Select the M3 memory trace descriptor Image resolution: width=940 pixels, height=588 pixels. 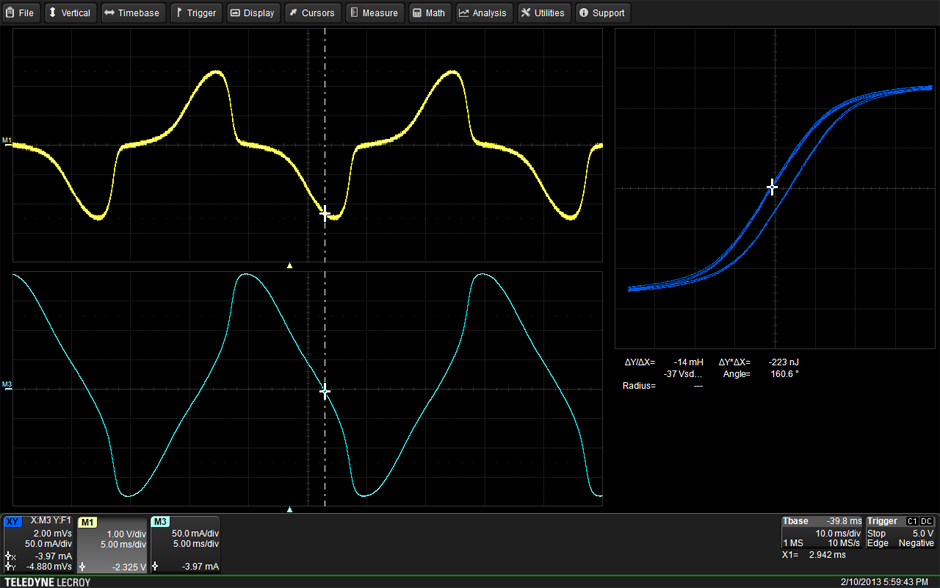(184, 544)
